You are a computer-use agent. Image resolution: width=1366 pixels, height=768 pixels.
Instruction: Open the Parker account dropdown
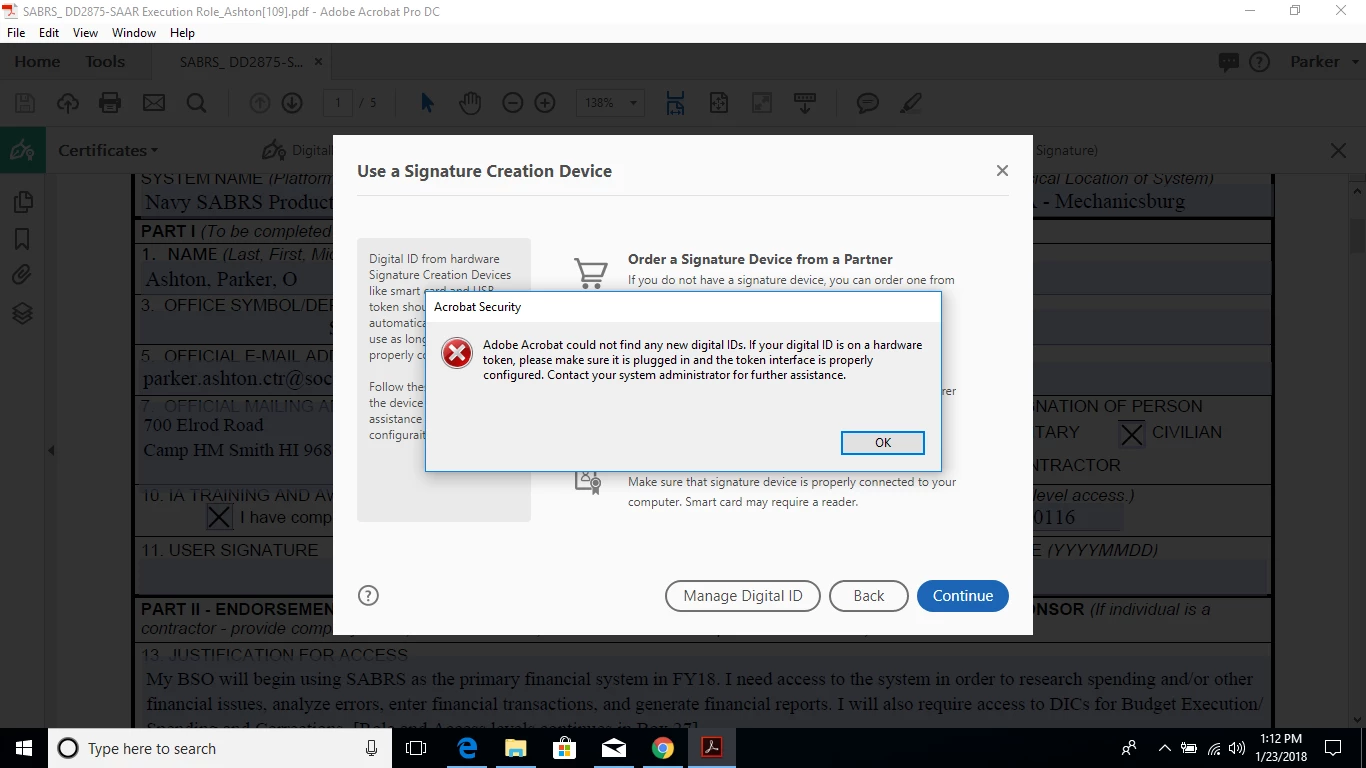[1325, 62]
